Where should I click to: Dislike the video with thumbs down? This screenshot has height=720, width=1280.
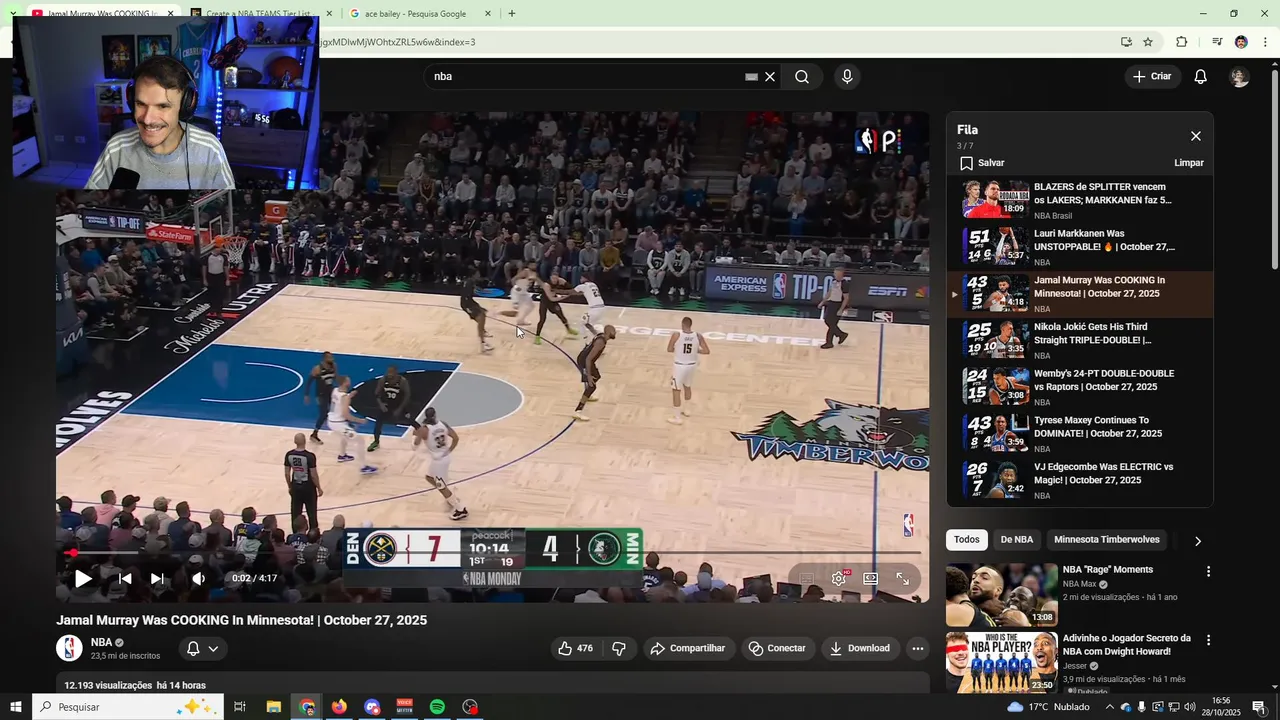619,648
